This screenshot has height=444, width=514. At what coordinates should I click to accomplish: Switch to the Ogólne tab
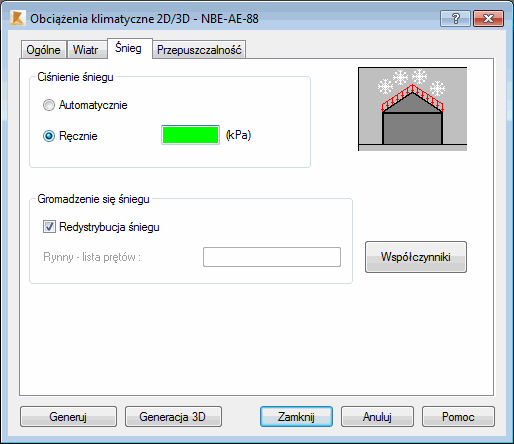coord(43,50)
